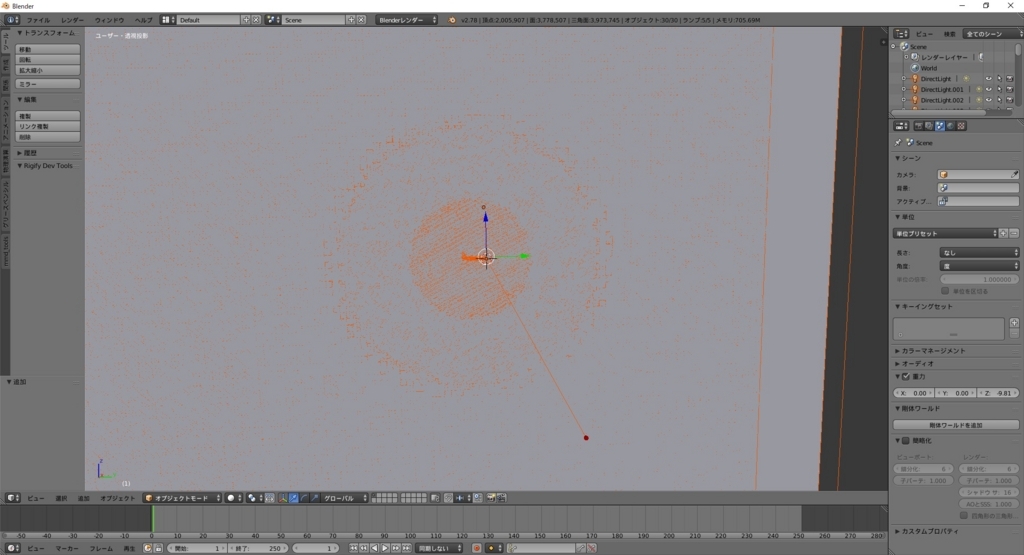Open the World properties tab icon
The height and width of the screenshot is (555, 1024).
coord(950,126)
